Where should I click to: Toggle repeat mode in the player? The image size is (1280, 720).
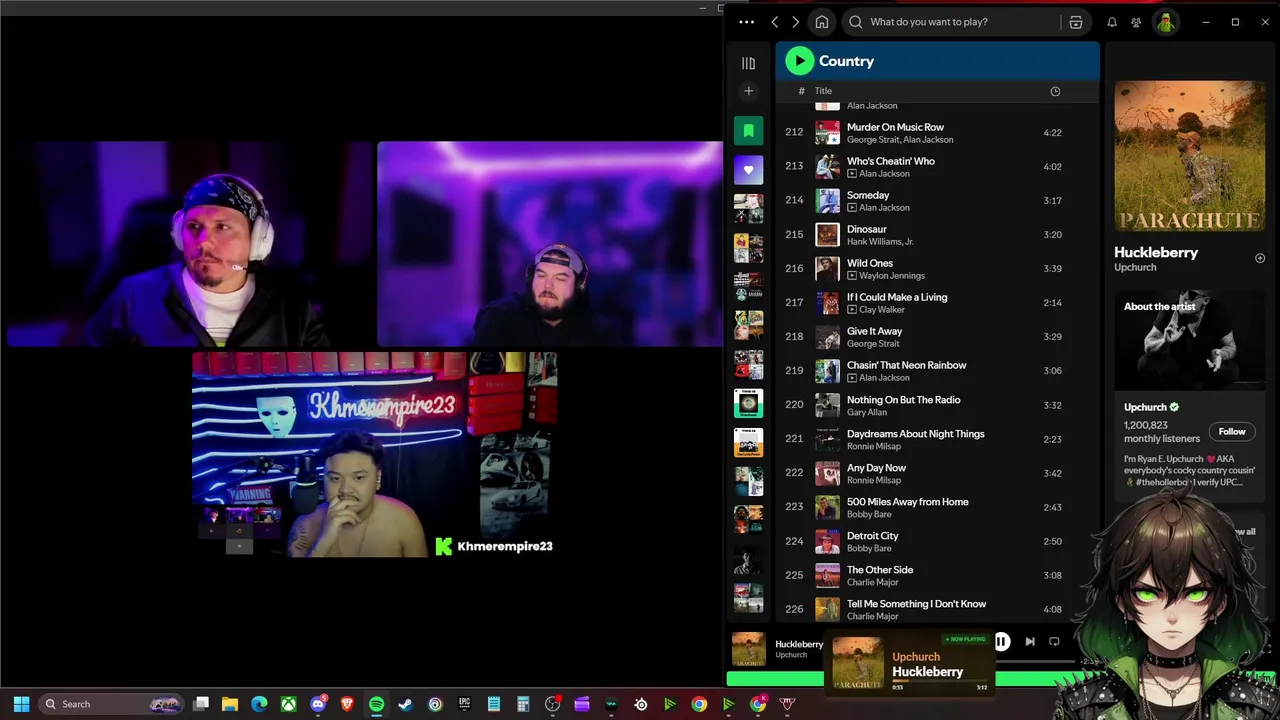click(x=1054, y=642)
